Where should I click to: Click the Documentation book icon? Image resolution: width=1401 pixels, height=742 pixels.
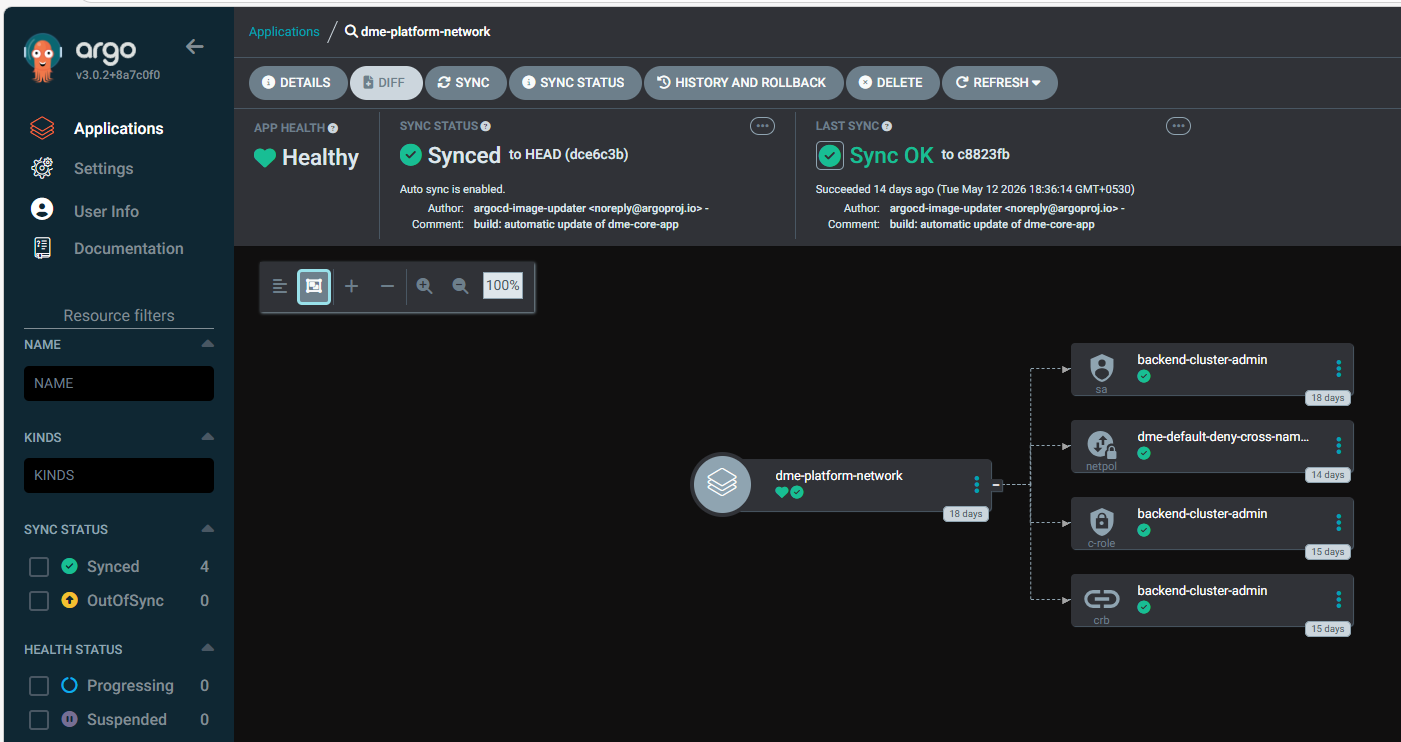click(x=42, y=248)
